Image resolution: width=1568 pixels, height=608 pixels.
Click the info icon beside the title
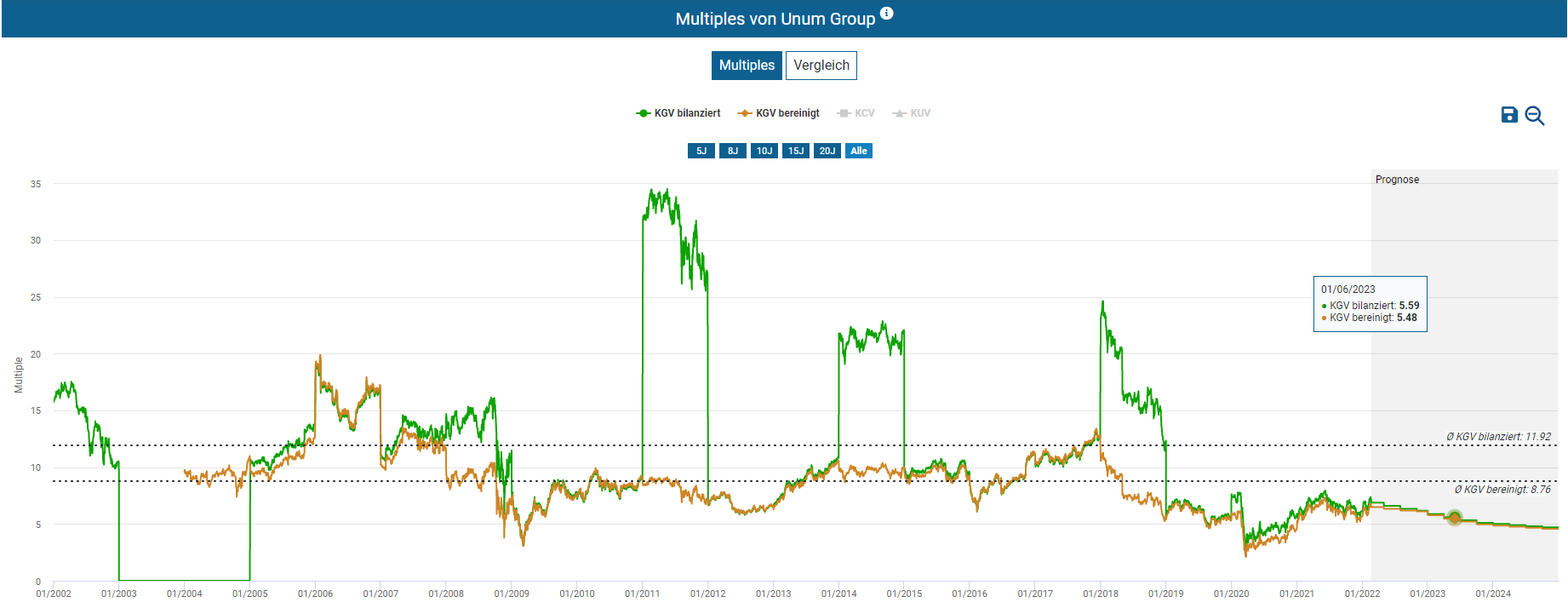click(886, 13)
